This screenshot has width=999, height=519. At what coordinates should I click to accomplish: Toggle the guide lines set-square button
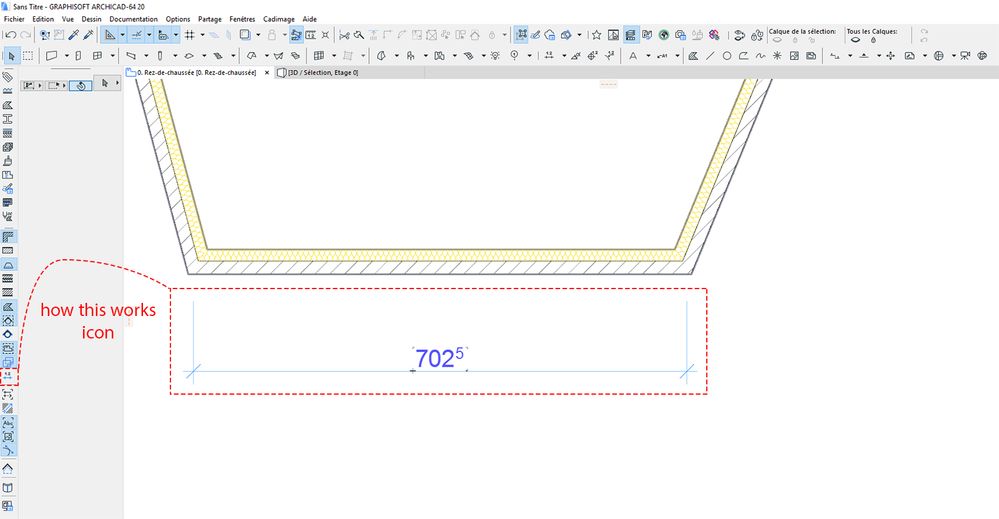point(110,35)
